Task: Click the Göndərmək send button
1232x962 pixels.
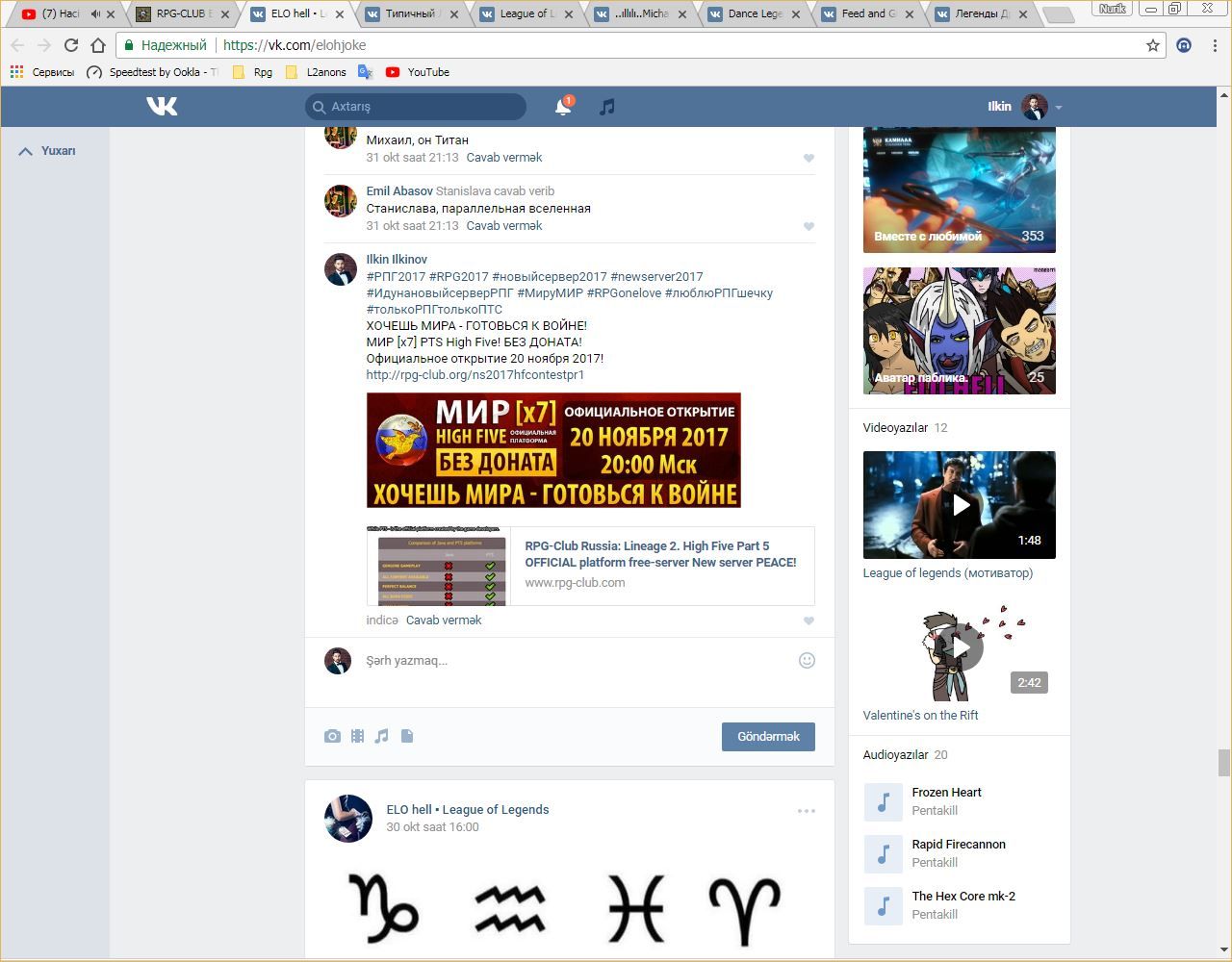Action: pyautogui.click(x=768, y=737)
